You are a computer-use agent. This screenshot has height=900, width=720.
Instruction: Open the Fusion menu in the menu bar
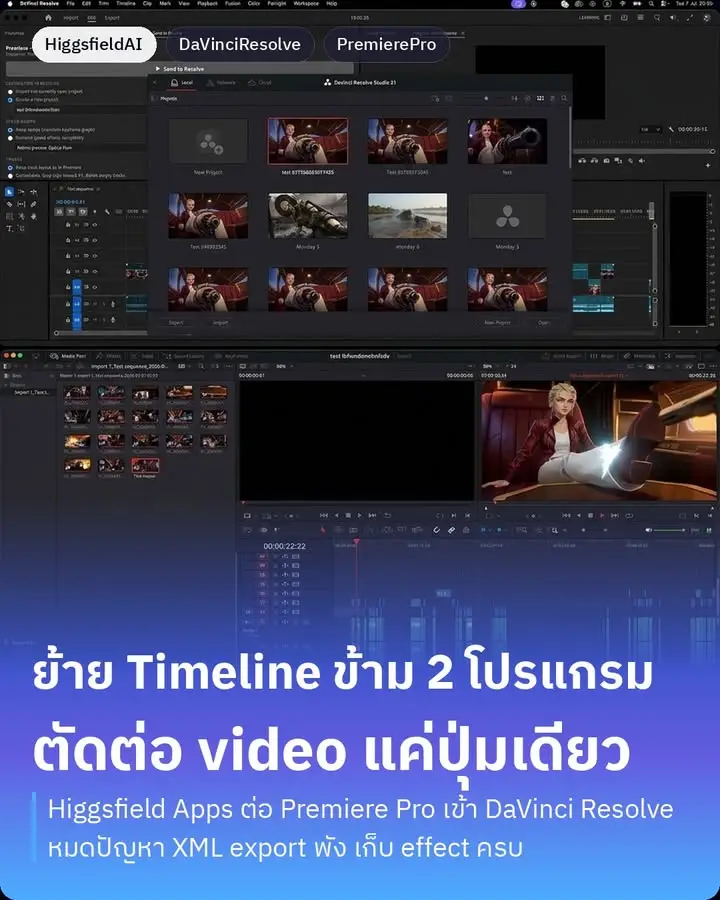(233, 3)
